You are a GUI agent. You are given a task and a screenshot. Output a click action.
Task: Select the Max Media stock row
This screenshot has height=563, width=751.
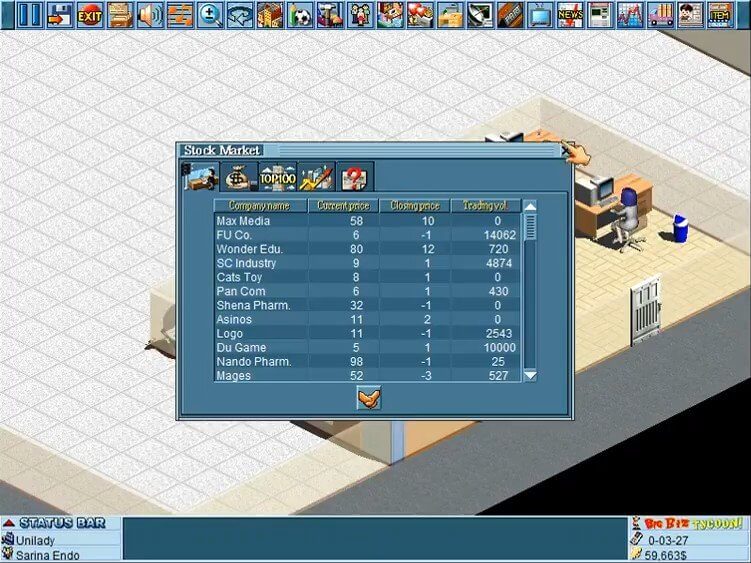[x=367, y=221]
